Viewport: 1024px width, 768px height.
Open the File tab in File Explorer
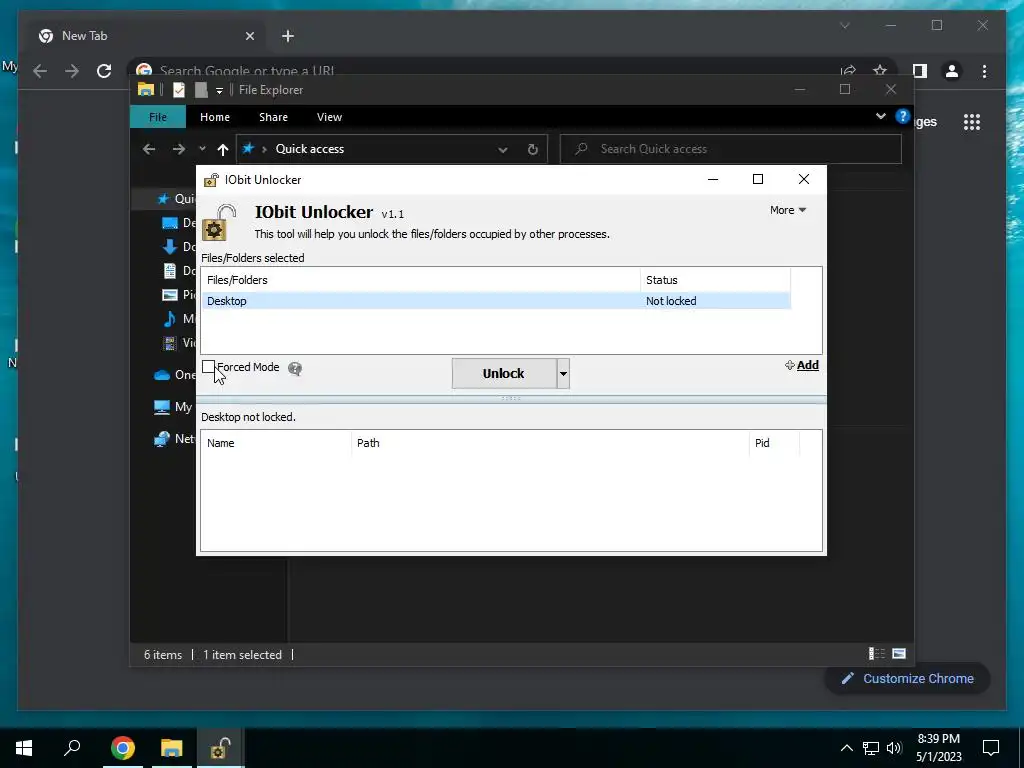158,117
